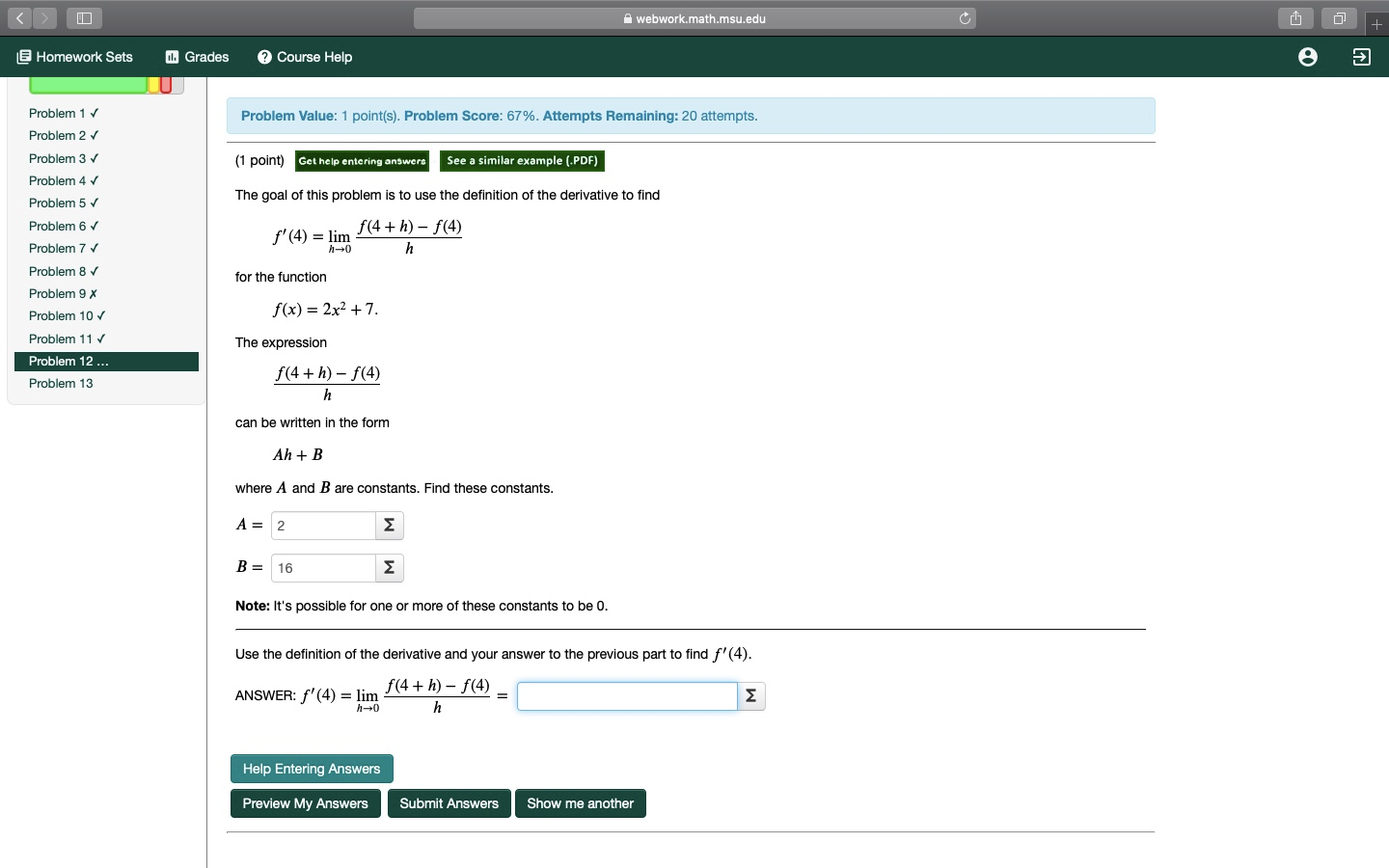This screenshot has width=1389, height=868.
Task: Click the webwork.math.msu.edu address bar
Action: pos(694,18)
